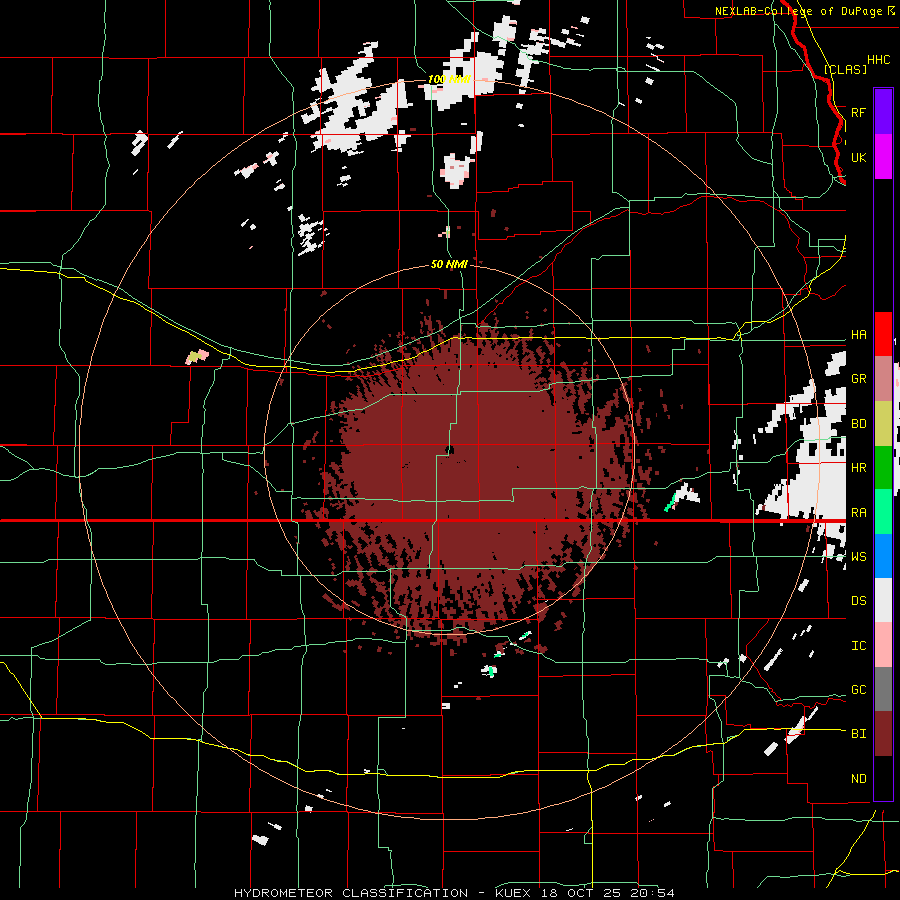The width and height of the screenshot is (900, 900).
Task: Click the brown BI legend swatch
Action: (x=883, y=734)
